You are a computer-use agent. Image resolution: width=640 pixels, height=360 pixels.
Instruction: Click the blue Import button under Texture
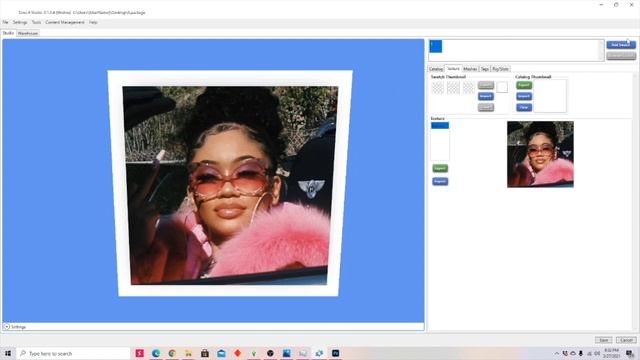pyautogui.click(x=440, y=181)
